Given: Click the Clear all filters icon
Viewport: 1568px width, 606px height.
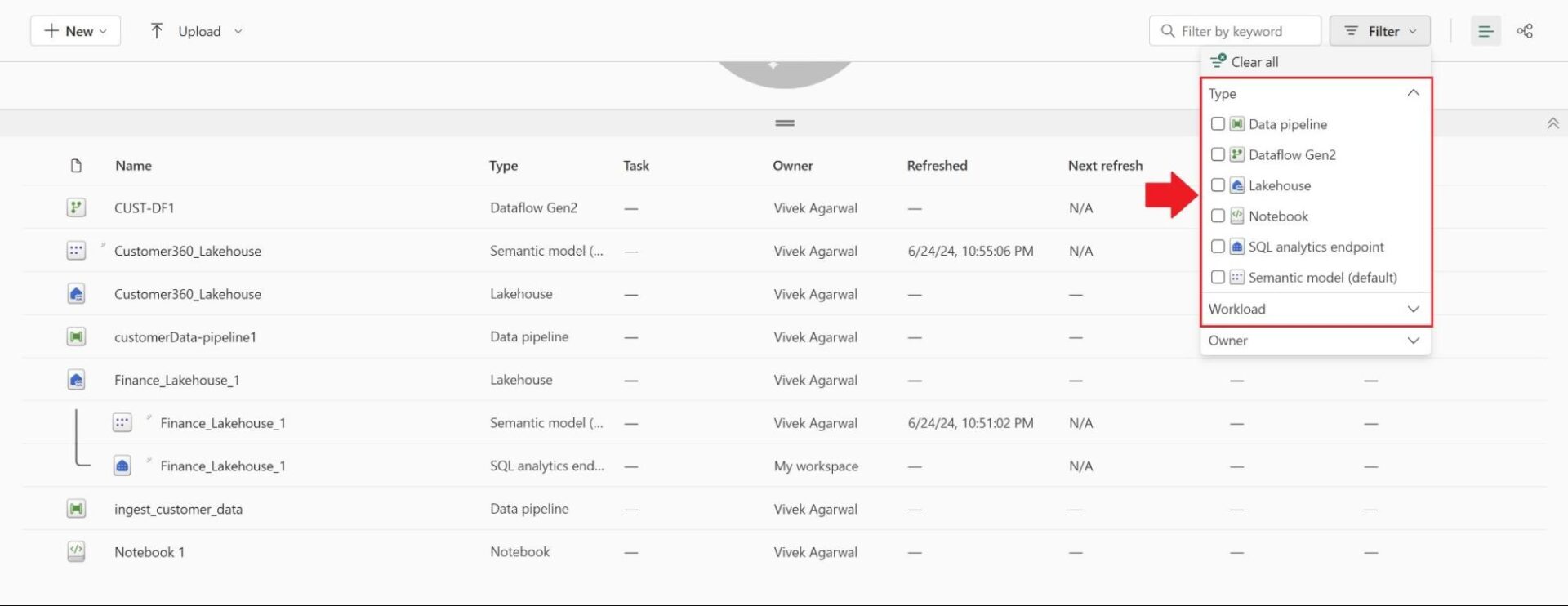Looking at the screenshot, I should (x=1218, y=61).
